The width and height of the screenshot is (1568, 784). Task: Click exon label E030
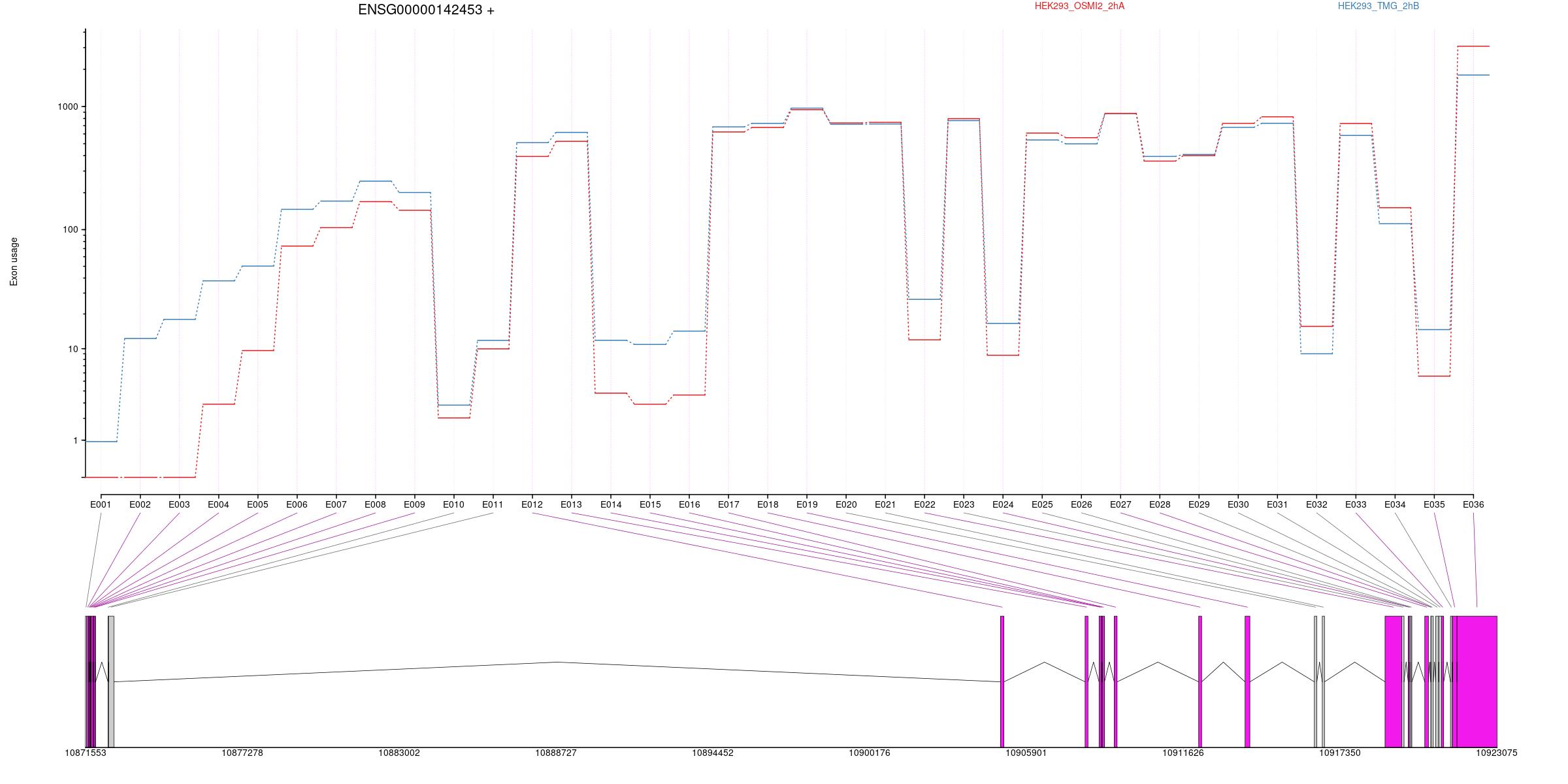point(1238,505)
